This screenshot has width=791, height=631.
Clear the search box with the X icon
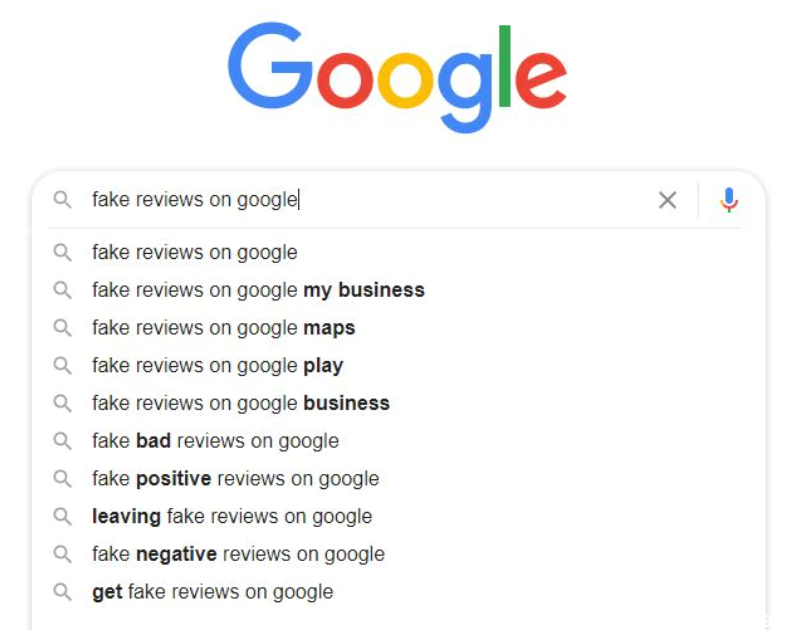click(x=667, y=200)
